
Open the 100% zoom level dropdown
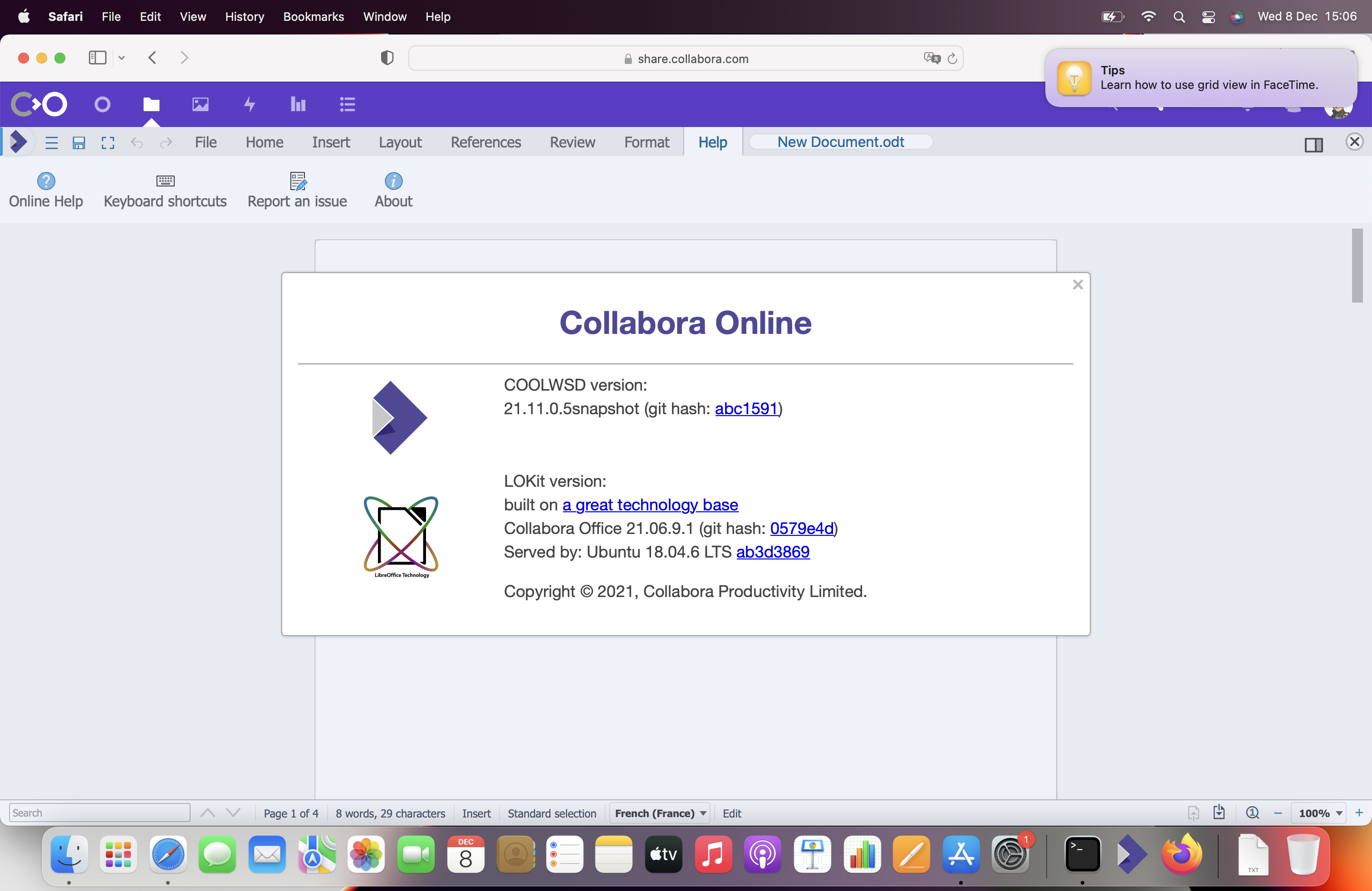[1319, 813]
